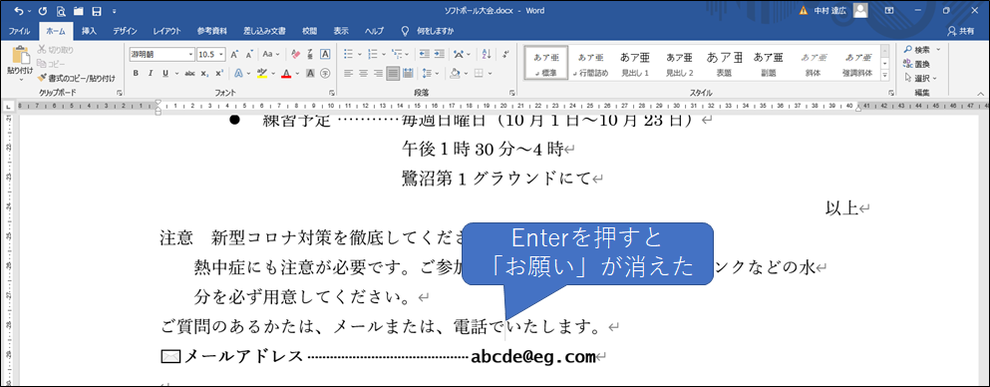Select the 標準 (Normal) style

(x=546, y=63)
